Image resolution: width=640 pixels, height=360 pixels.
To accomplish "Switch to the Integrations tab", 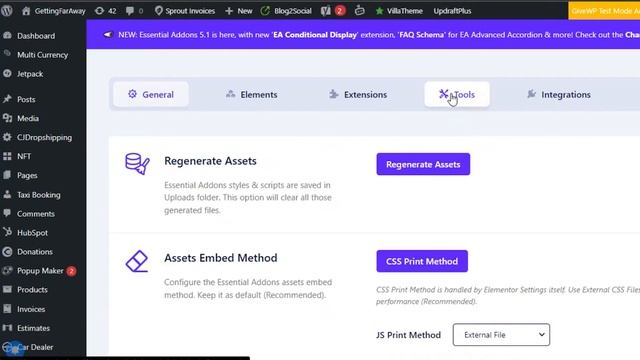I will point(558,94).
